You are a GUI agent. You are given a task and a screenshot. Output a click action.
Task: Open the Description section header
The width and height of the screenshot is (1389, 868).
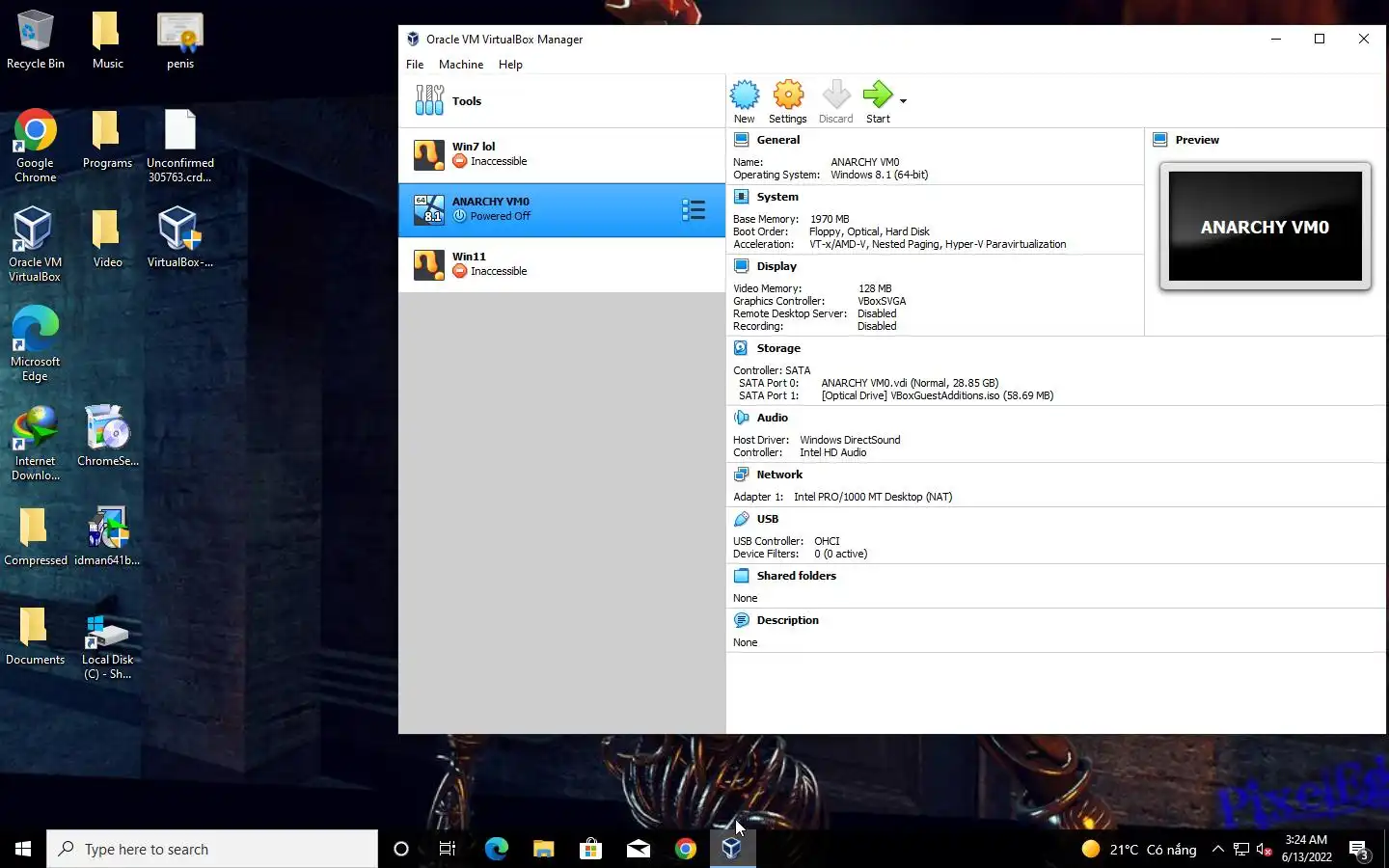click(788, 620)
